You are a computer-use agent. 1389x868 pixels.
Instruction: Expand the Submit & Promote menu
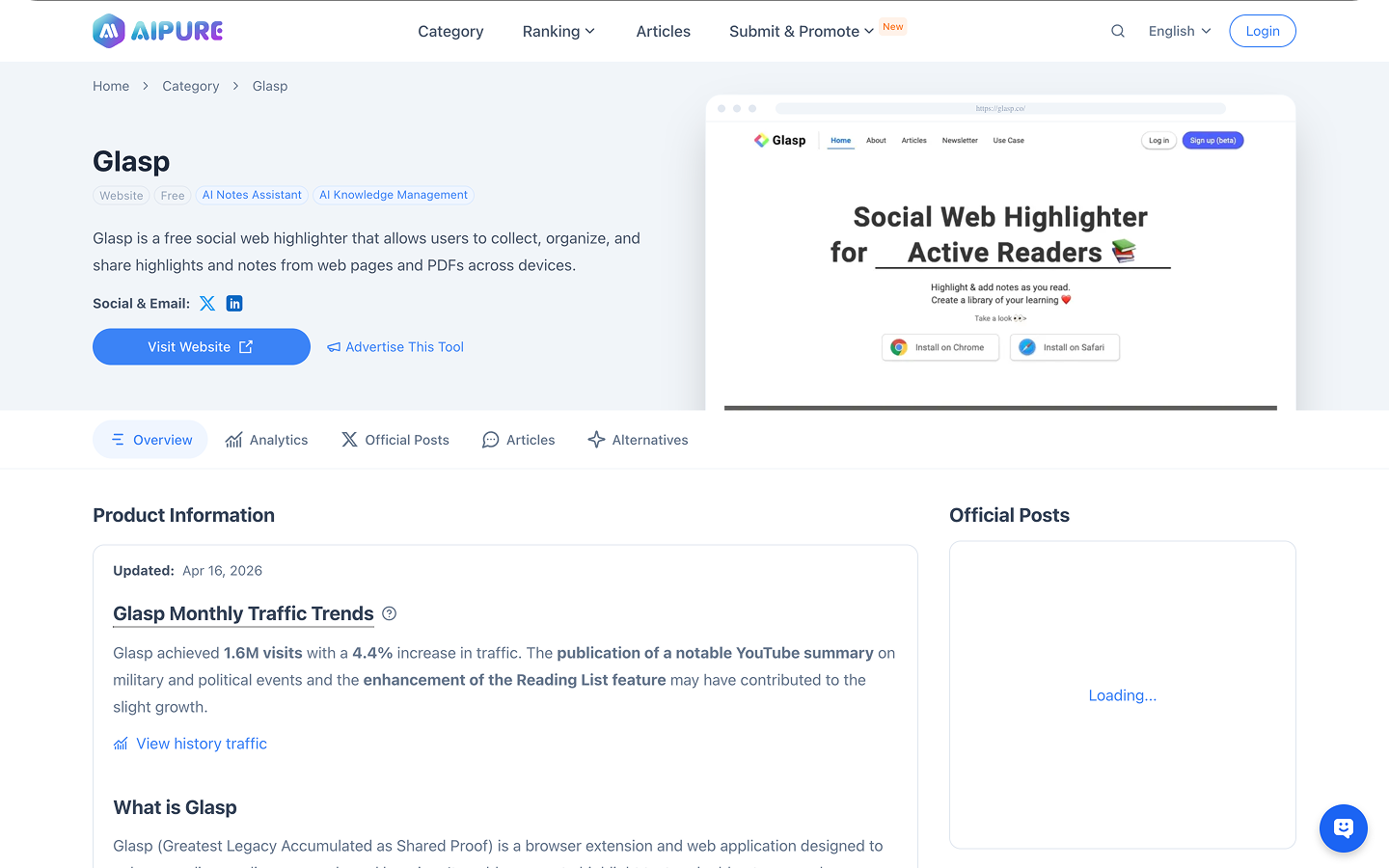(802, 31)
